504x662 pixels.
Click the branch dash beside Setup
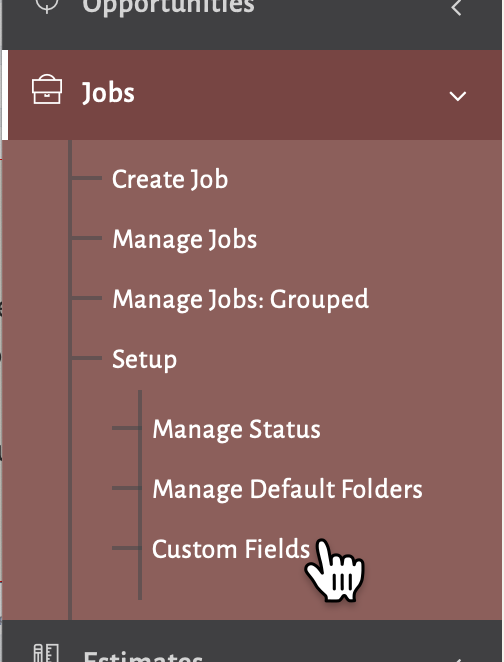tap(87, 358)
